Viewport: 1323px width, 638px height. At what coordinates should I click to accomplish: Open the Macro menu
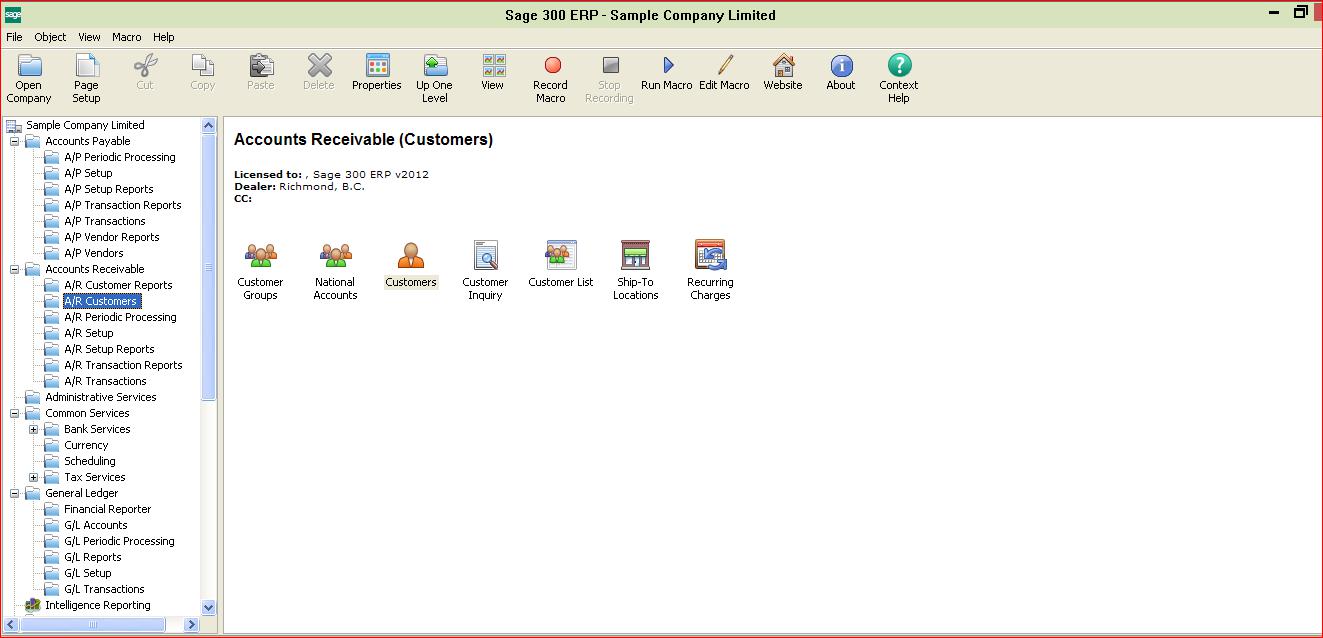(127, 37)
